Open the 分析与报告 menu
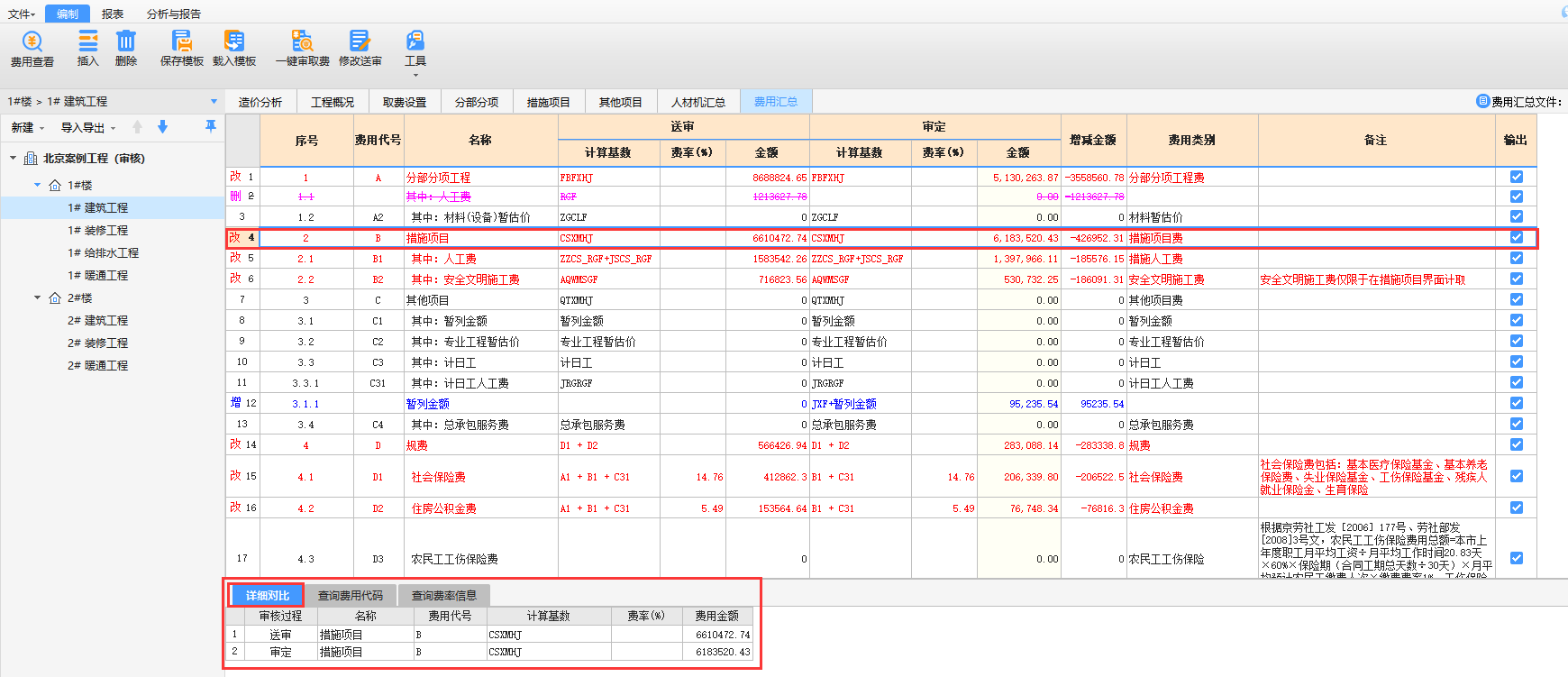Image resolution: width=1568 pixels, height=677 pixels. click(174, 14)
